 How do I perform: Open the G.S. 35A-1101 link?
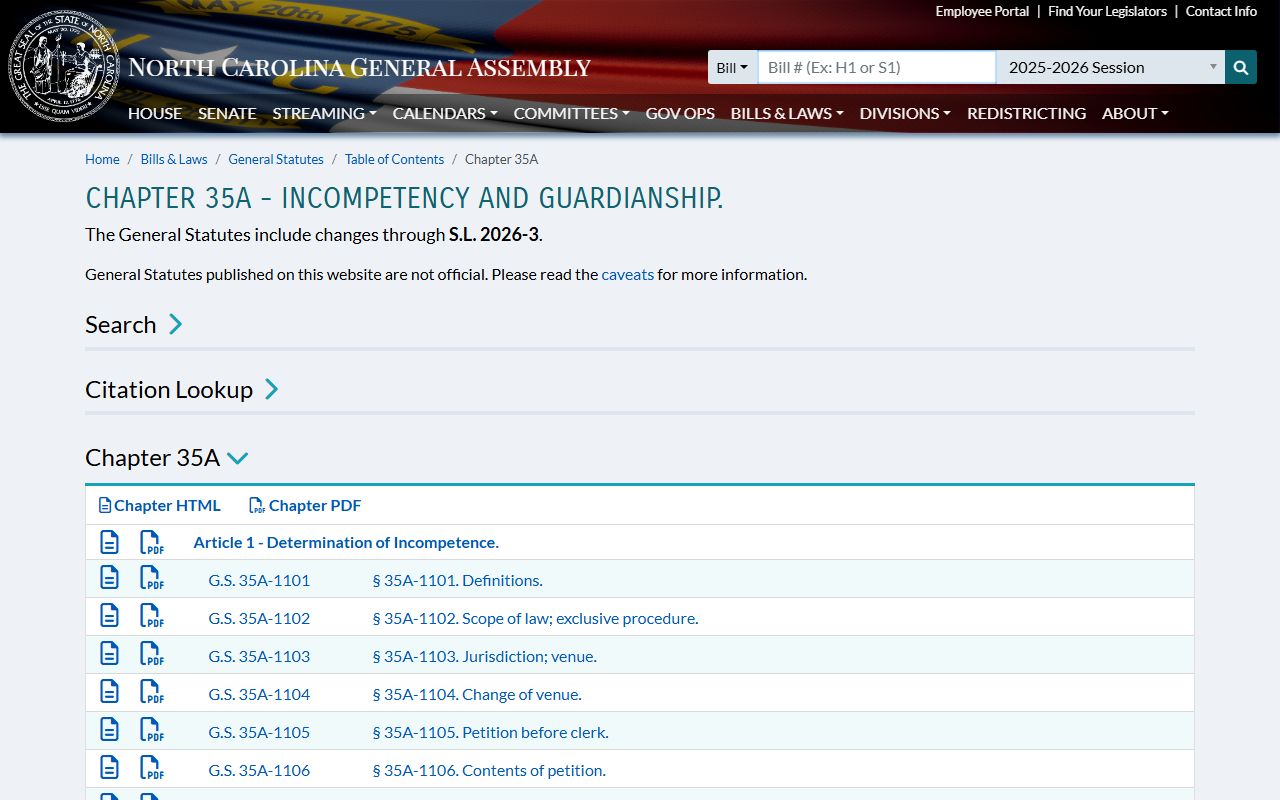pos(259,580)
